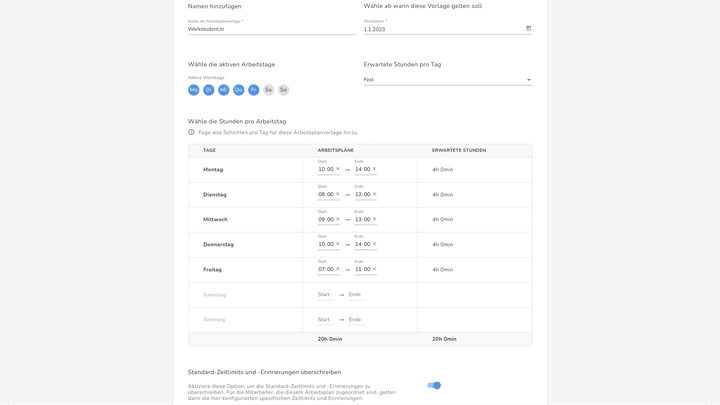The width and height of the screenshot is (720, 405).
Task: Toggle the Mo active weekday circle
Action: tap(194, 90)
